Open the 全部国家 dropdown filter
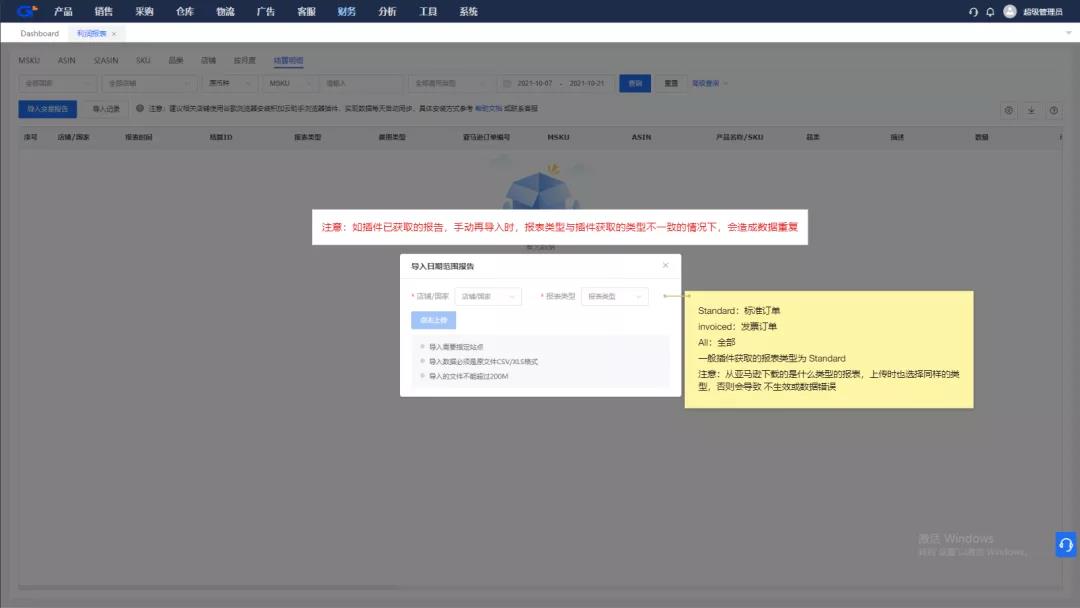 click(x=57, y=83)
